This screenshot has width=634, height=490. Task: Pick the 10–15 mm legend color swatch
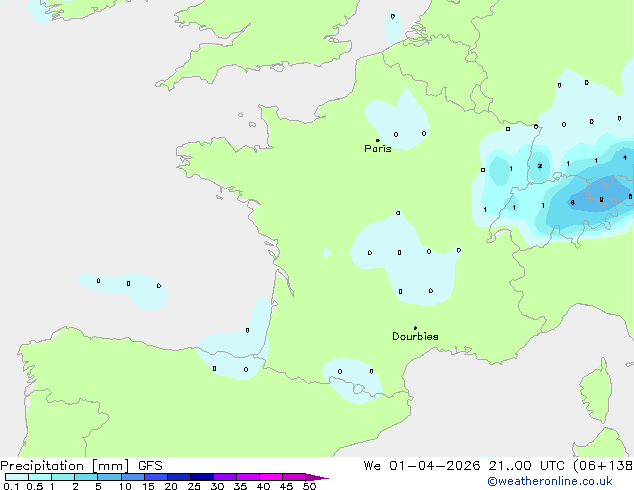pos(132,477)
